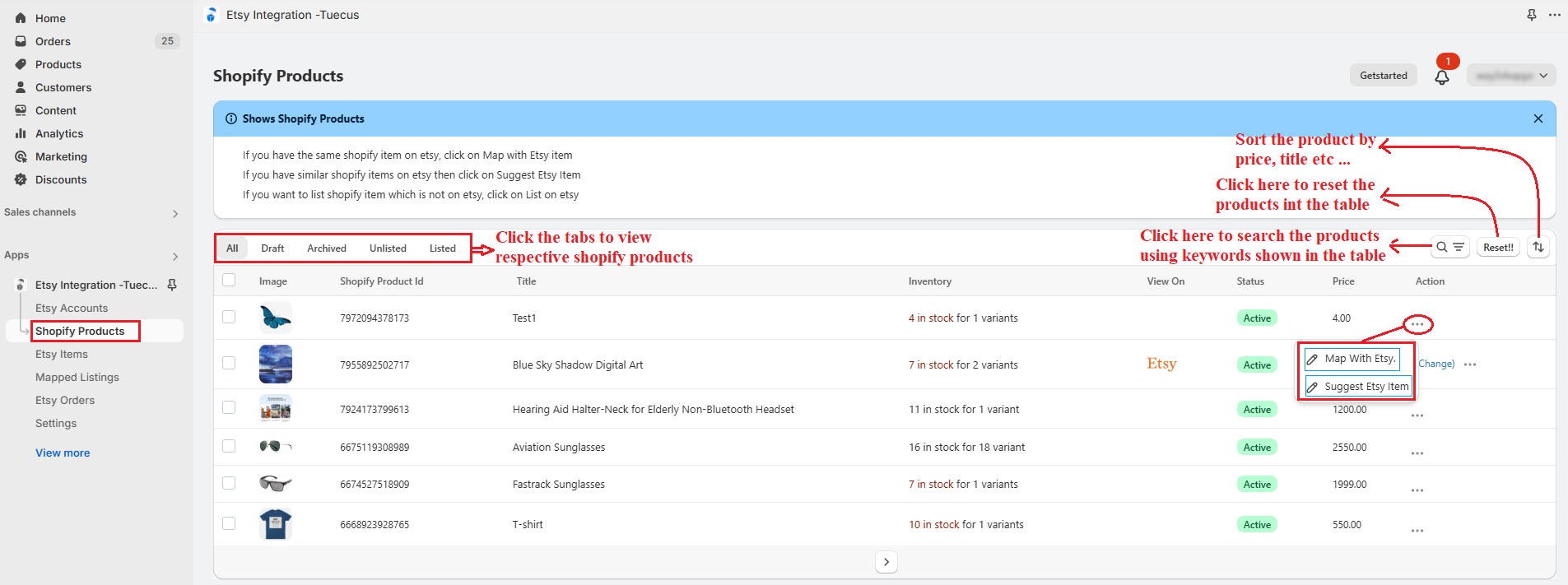Open the search and filter control

pyautogui.click(x=1449, y=247)
